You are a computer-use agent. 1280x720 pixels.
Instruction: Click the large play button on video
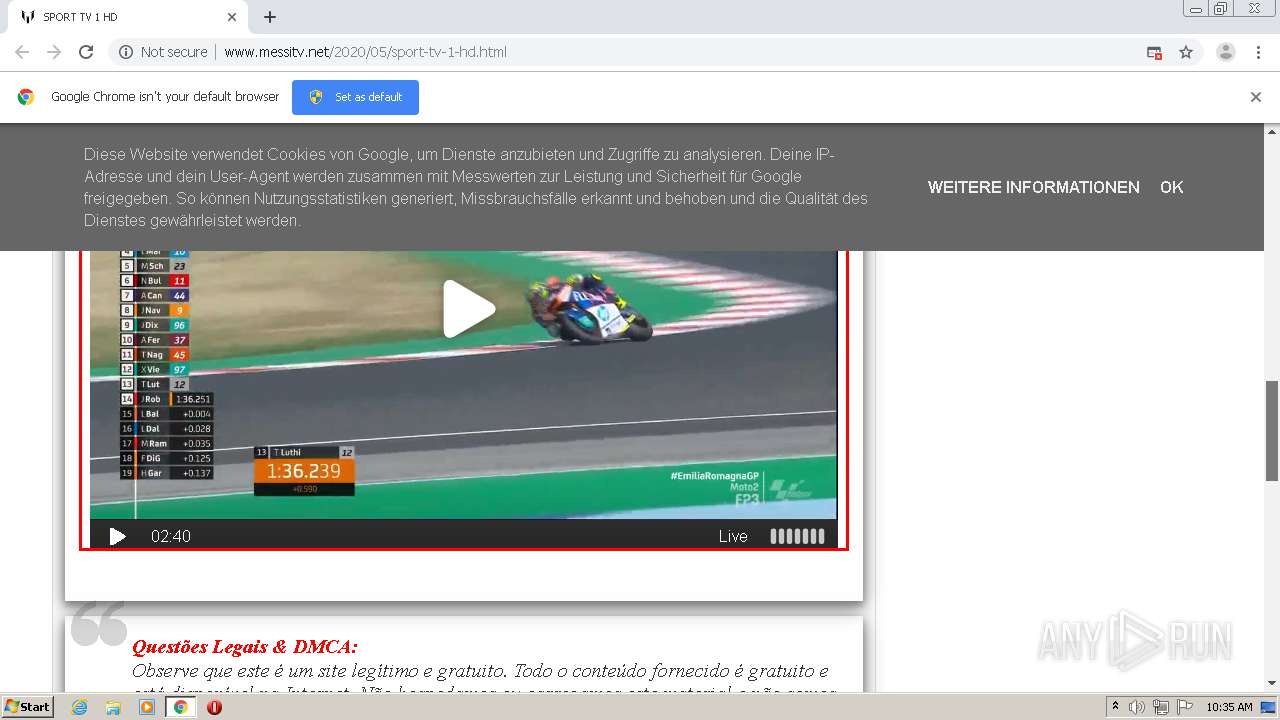pyautogui.click(x=468, y=309)
